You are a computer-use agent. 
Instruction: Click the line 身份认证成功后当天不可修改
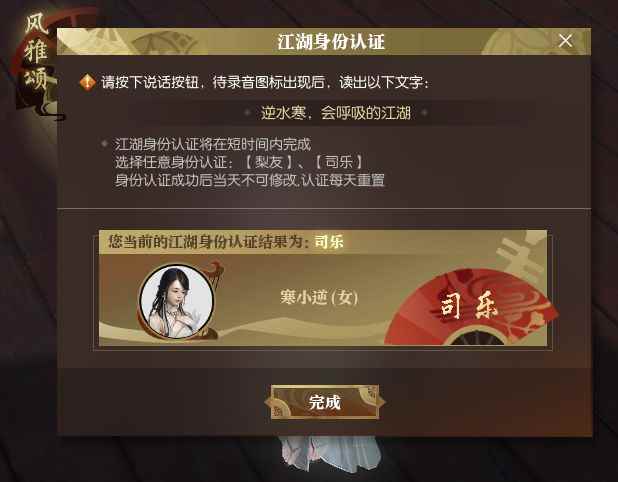[206, 181]
